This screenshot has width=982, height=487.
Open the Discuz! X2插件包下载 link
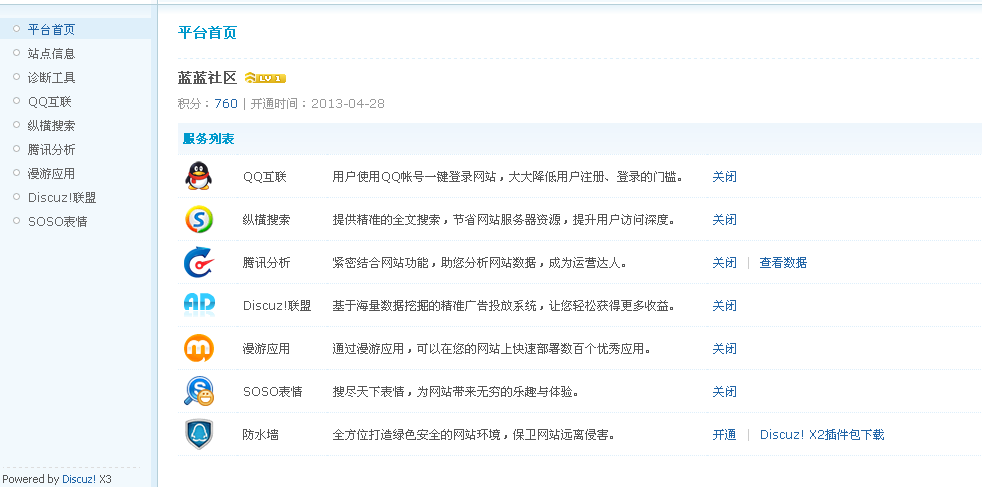coord(822,434)
